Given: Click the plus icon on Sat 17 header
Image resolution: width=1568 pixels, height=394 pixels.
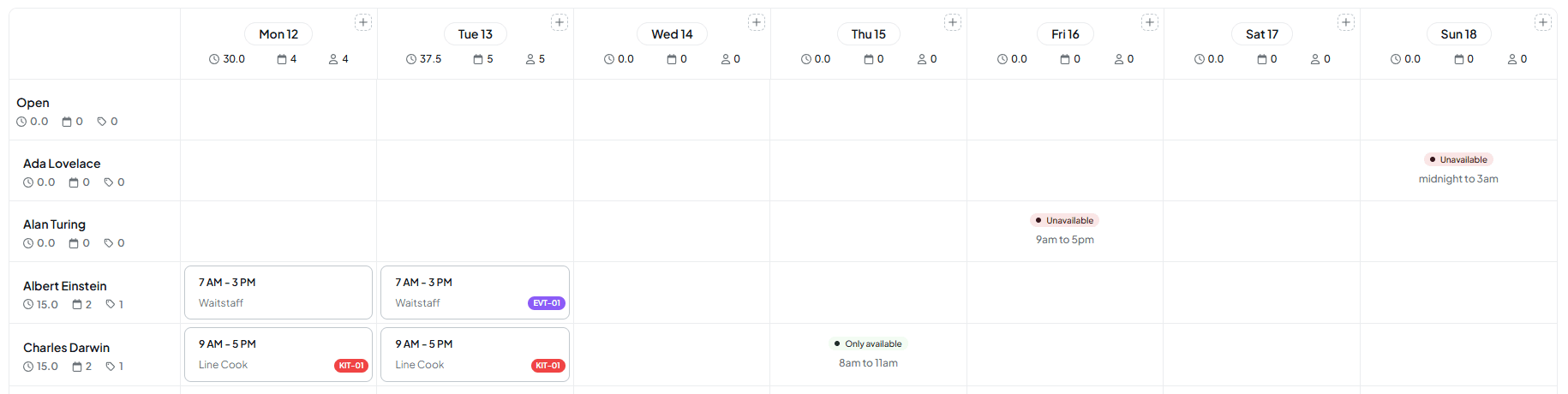Looking at the screenshot, I should [1346, 22].
